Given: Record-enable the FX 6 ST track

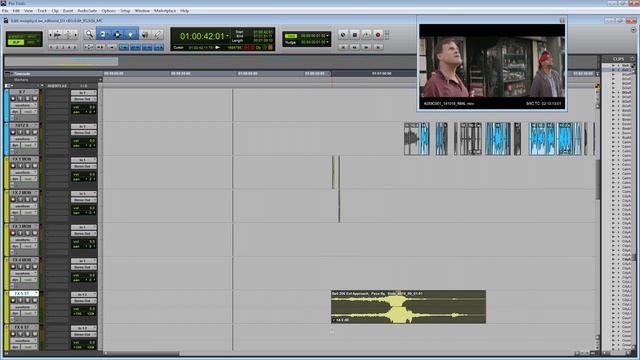Looking at the screenshot, I should point(13,334).
